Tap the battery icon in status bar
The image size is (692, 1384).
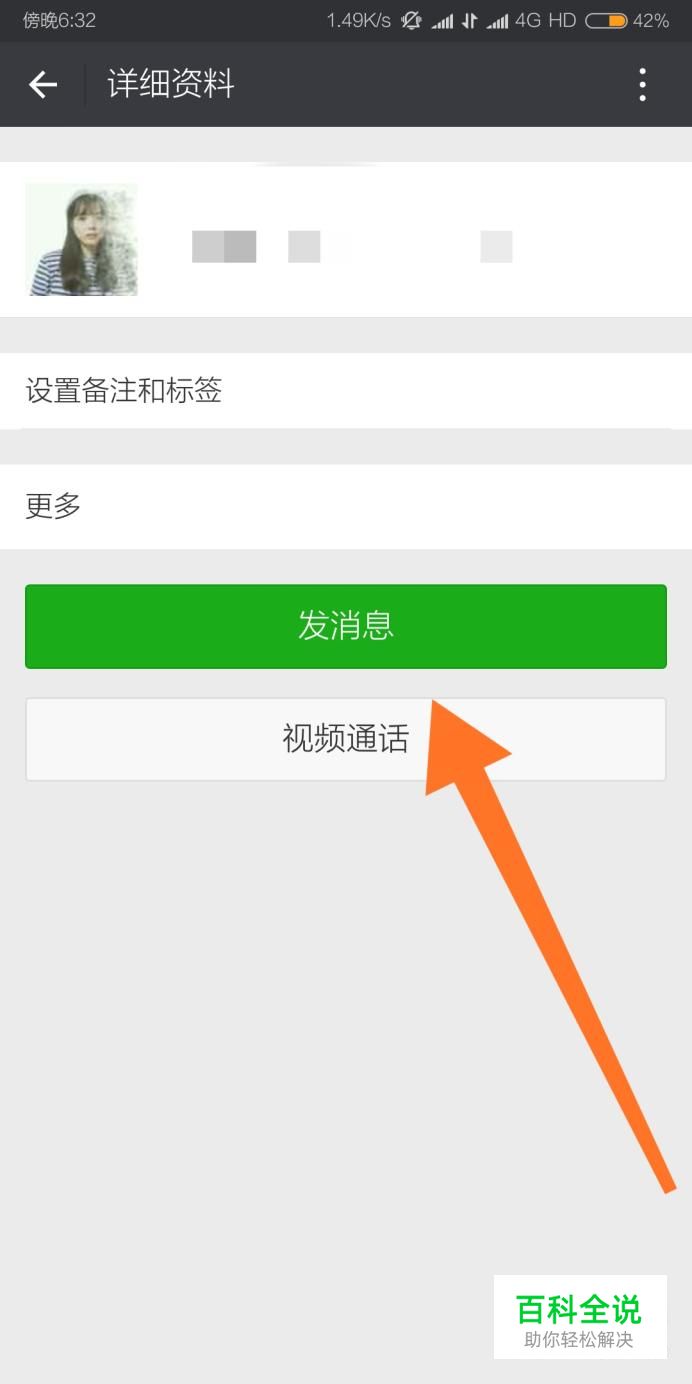coord(606,20)
